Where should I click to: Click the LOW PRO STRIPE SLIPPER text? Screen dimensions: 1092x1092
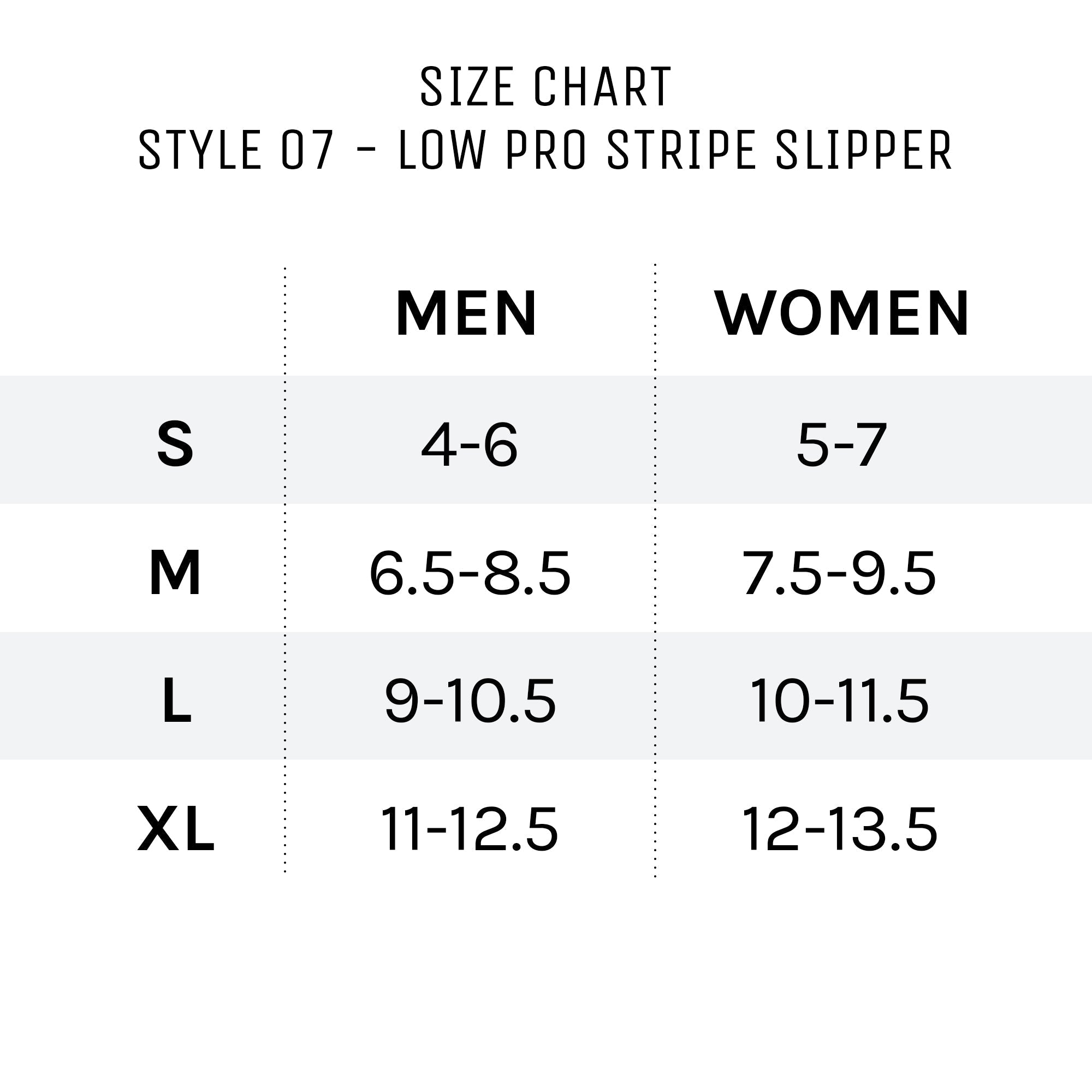(x=675, y=150)
